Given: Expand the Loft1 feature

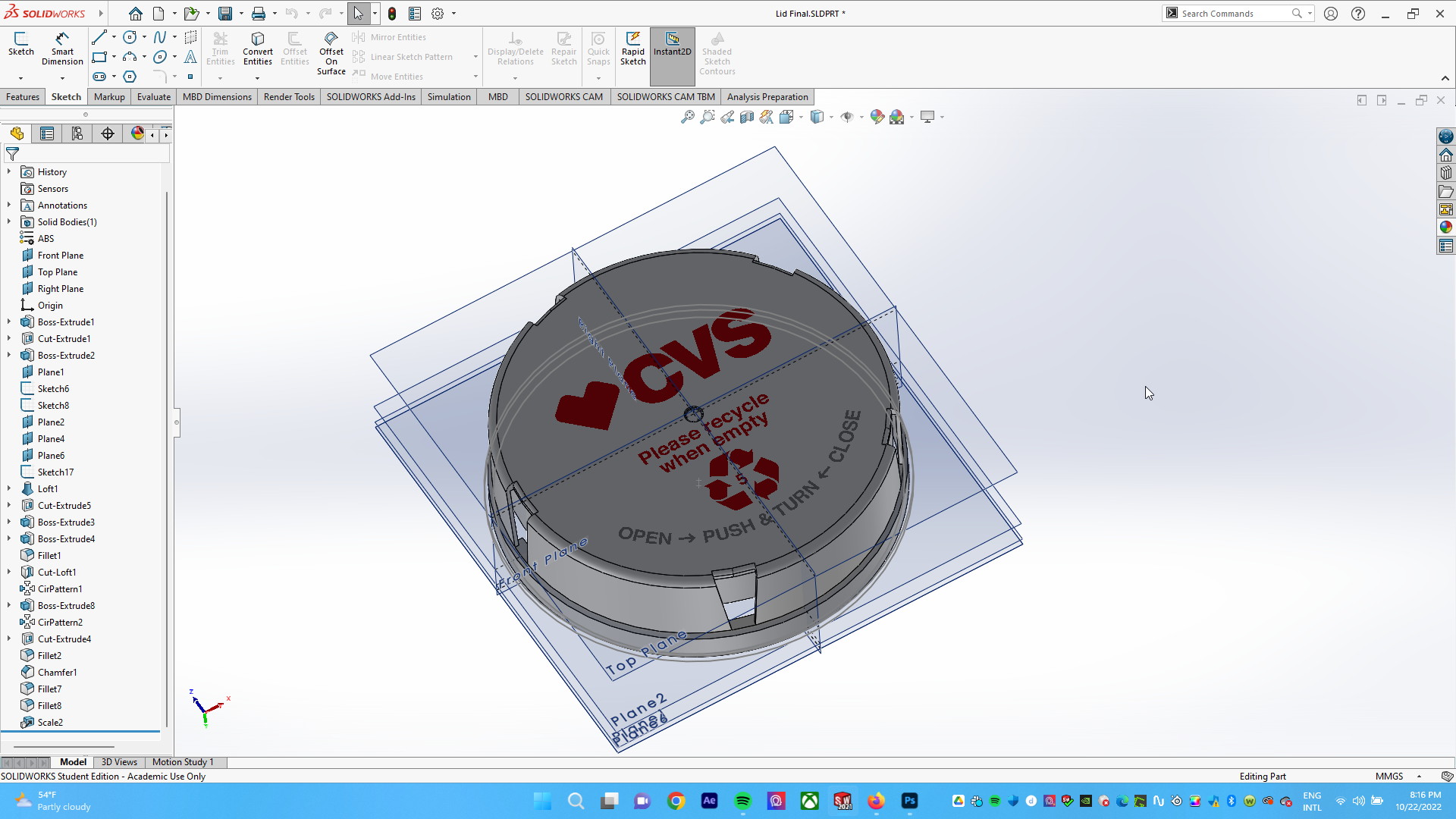Looking at the screenshot, I should (9, 489).
